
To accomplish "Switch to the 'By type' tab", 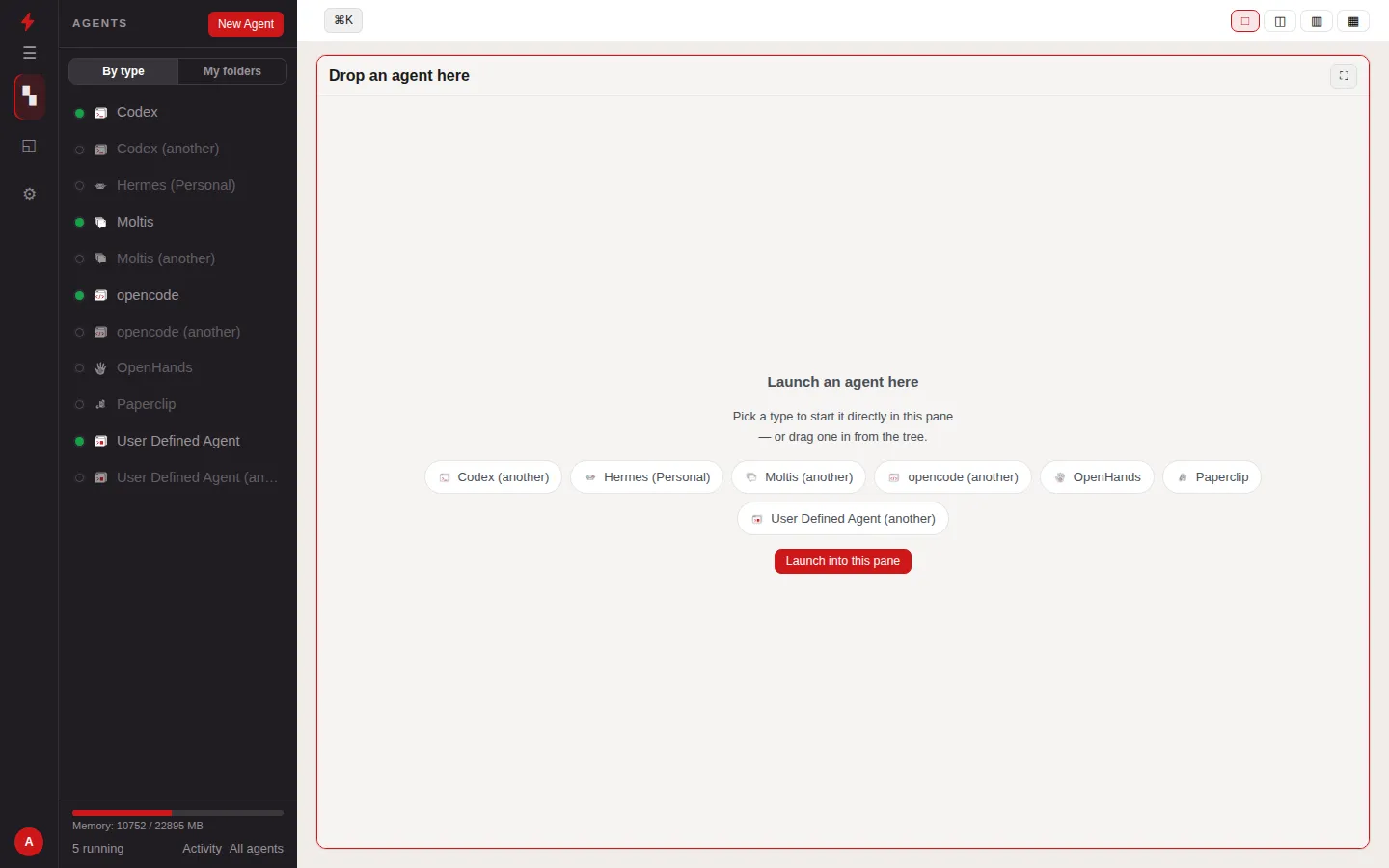I will point(123,71).
